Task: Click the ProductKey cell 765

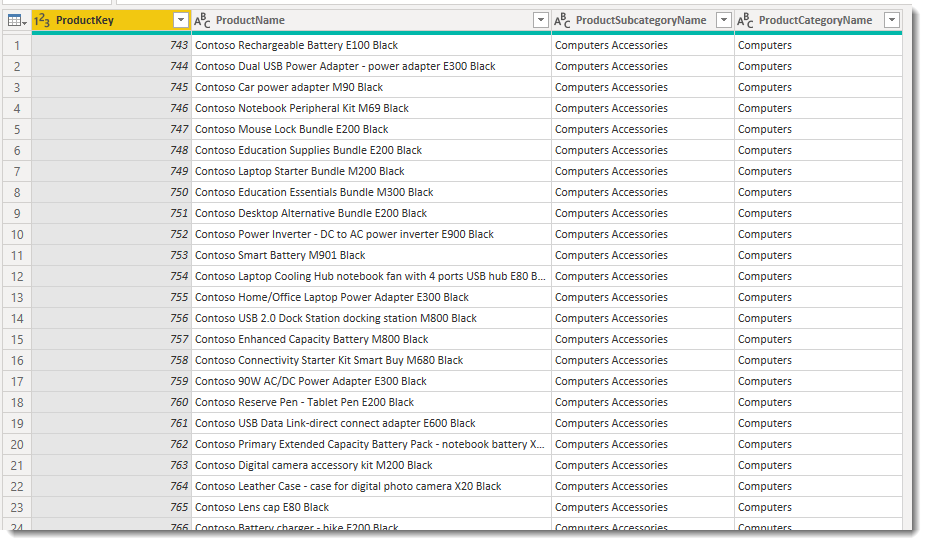Action: [112, 508]
